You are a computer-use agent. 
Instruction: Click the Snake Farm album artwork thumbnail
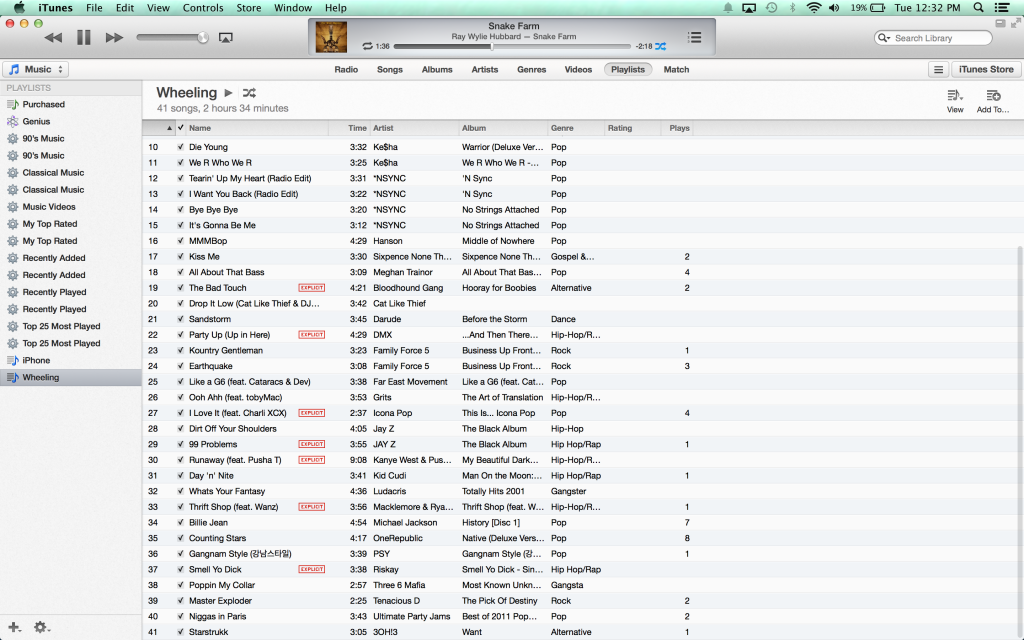331,37
